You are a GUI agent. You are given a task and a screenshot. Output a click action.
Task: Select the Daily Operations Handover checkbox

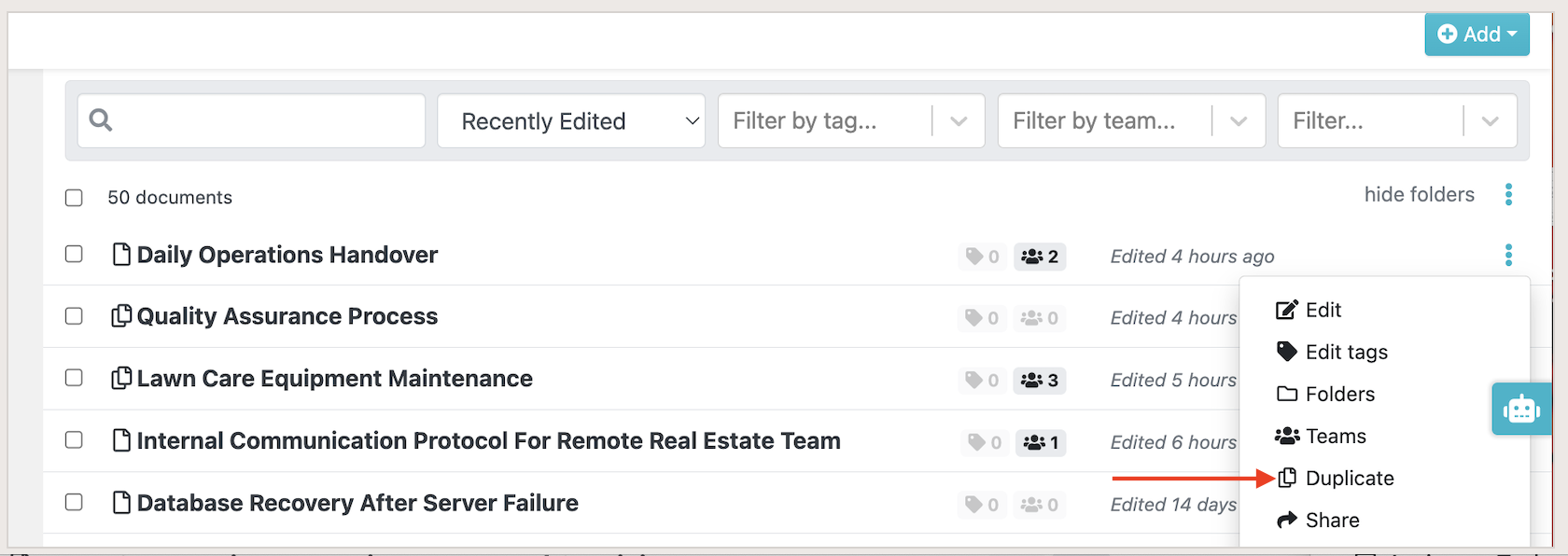click(74, 254)
